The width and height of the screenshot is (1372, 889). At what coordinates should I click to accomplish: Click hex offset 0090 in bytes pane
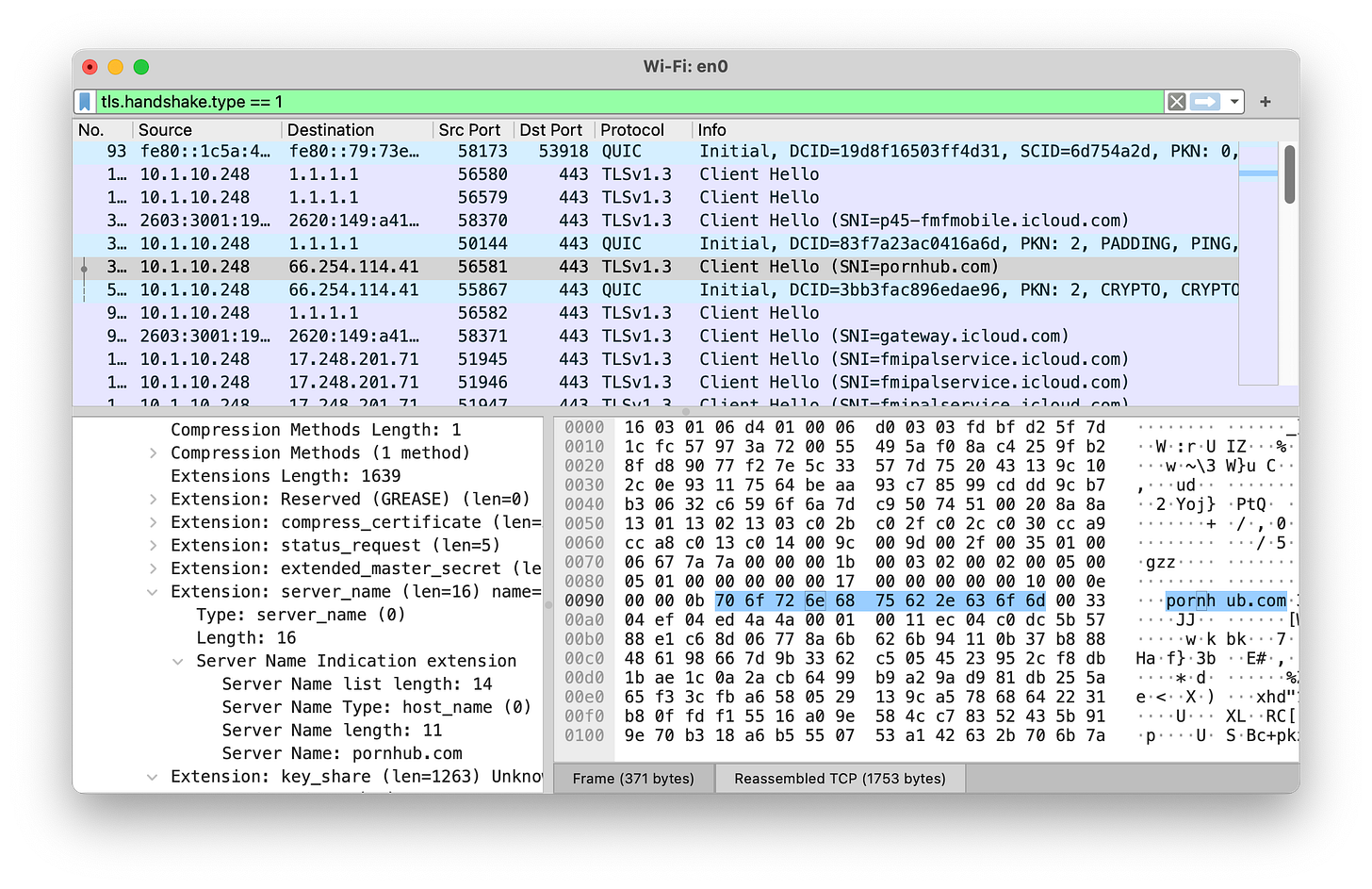click(584, 601)
